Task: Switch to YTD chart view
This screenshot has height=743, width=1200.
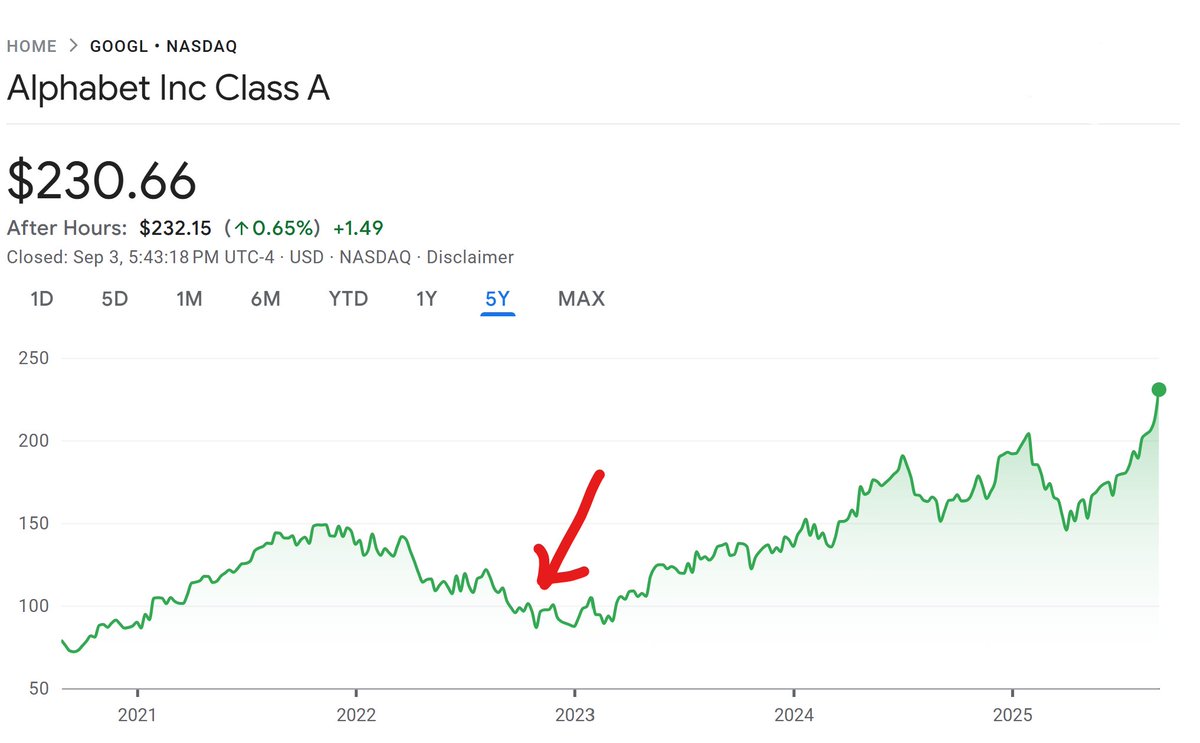Action: tap(348, 299)
